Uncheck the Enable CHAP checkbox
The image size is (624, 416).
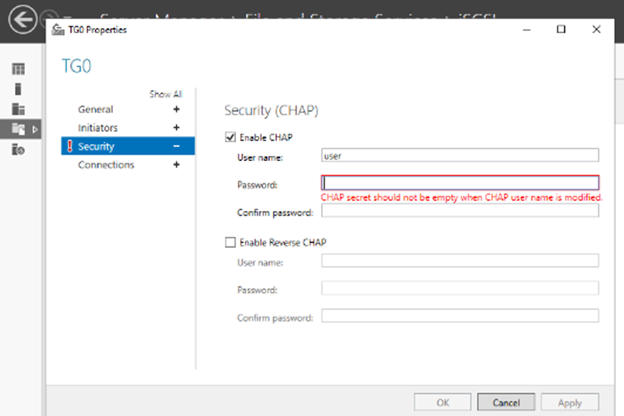(232, 137)
